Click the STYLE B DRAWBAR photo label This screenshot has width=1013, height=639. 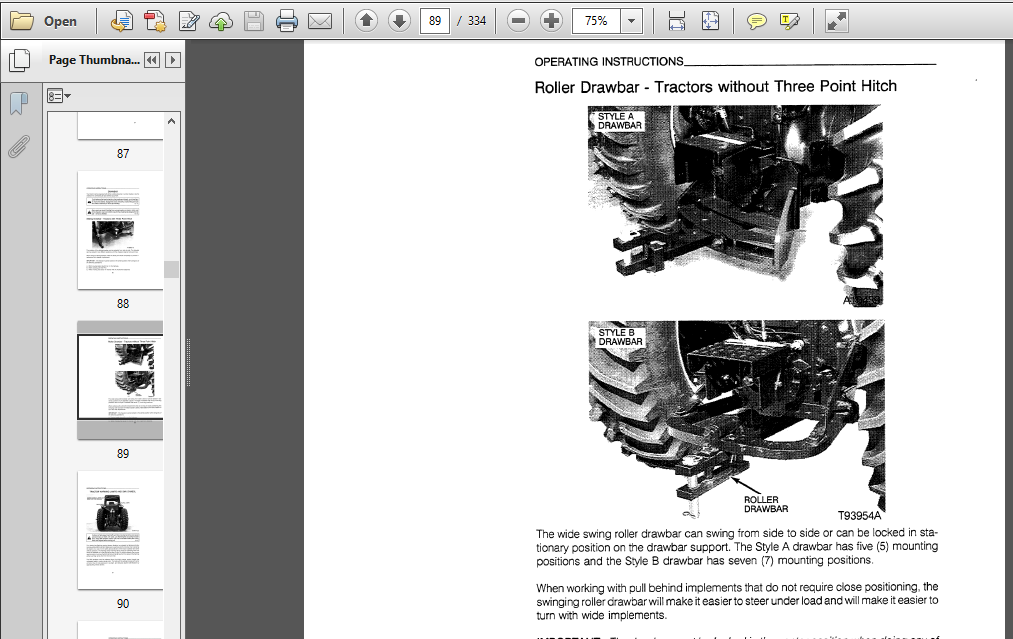tap(620, 337)
